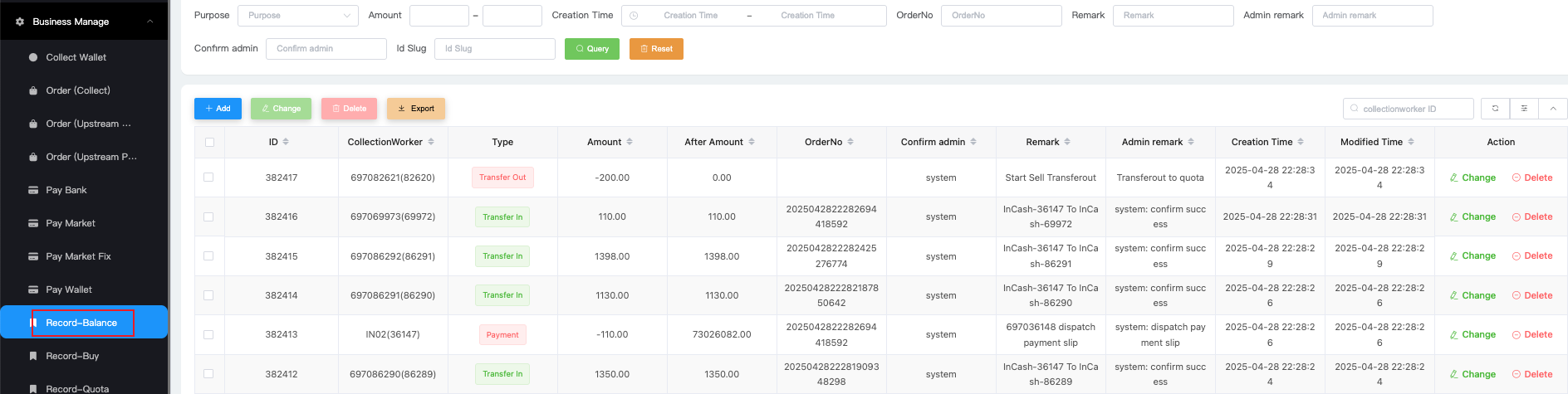The width and height of the screenshot is (1568, 394).
Task: Open the Purpose dropdown
Action: [297, 16]
